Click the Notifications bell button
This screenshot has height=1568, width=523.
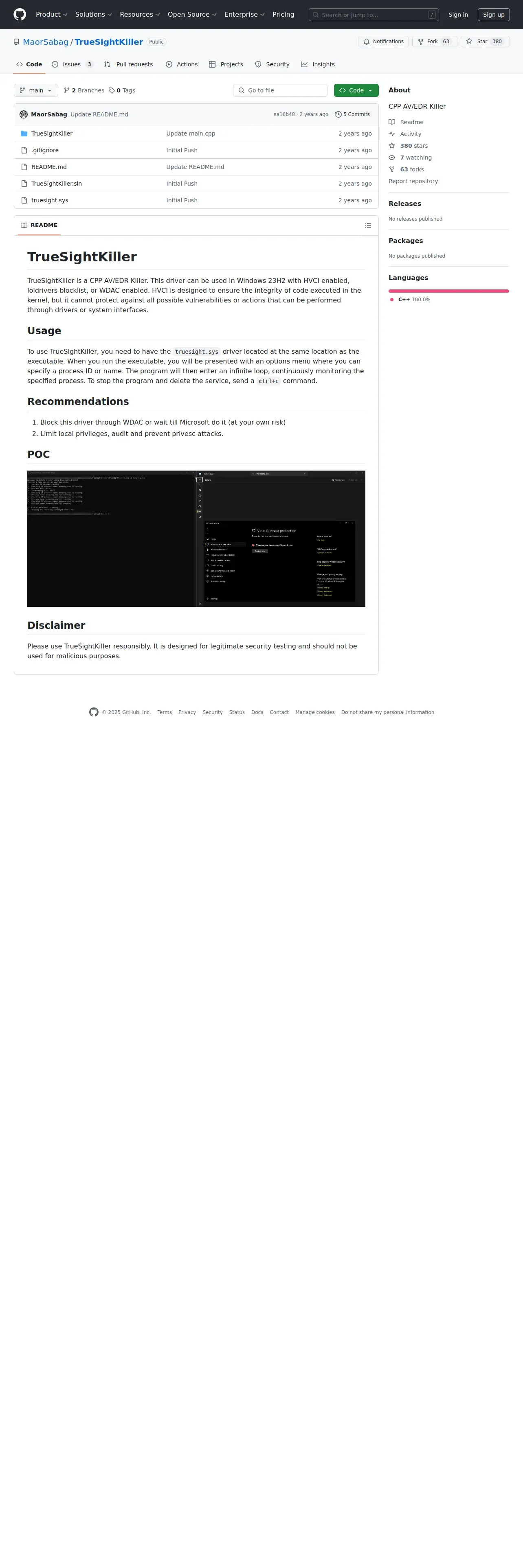pos(383,42)
